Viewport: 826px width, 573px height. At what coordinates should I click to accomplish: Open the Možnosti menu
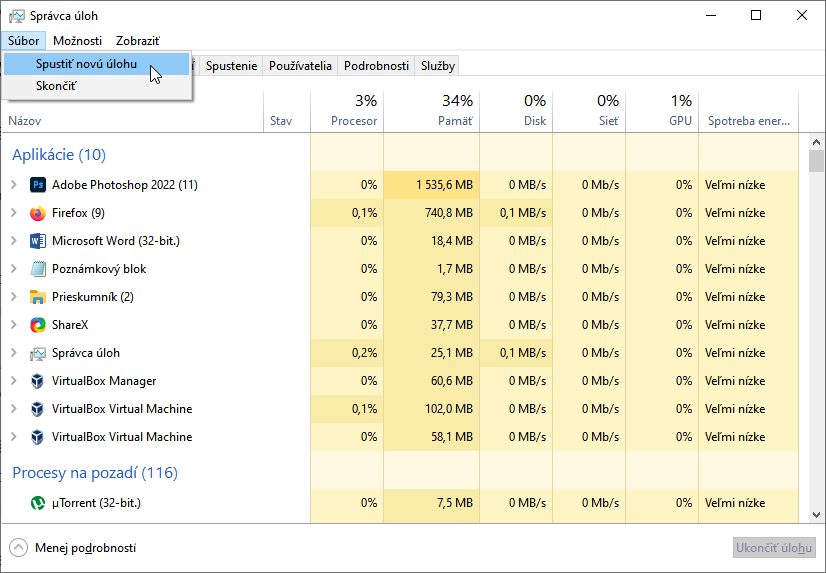pos(77,41)
